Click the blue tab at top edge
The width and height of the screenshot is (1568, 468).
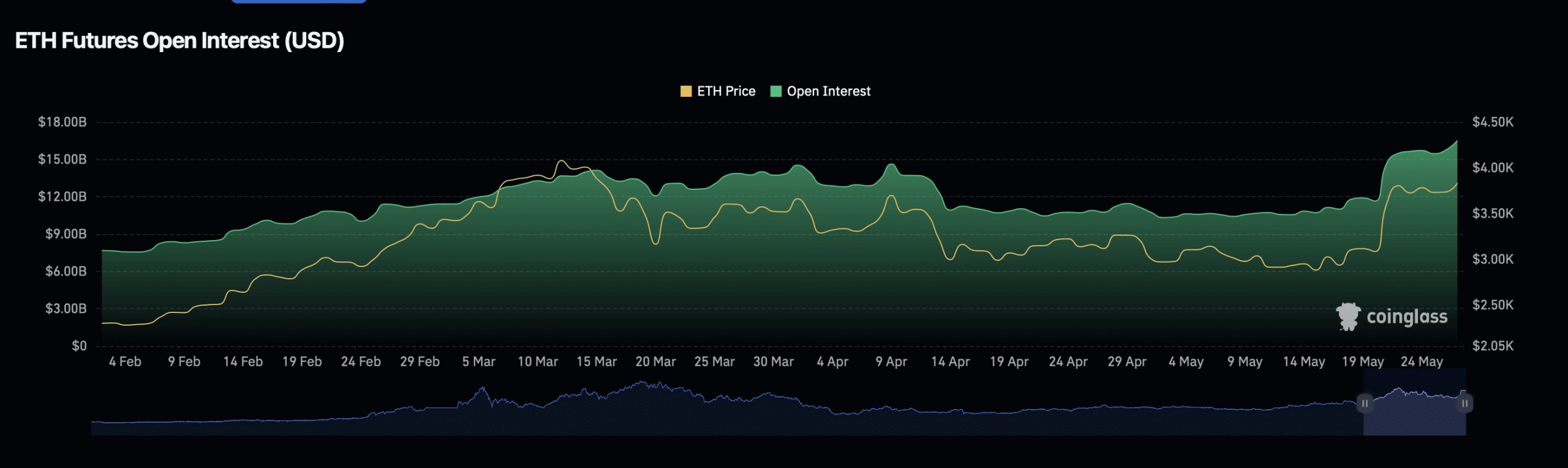pos(298,2)
